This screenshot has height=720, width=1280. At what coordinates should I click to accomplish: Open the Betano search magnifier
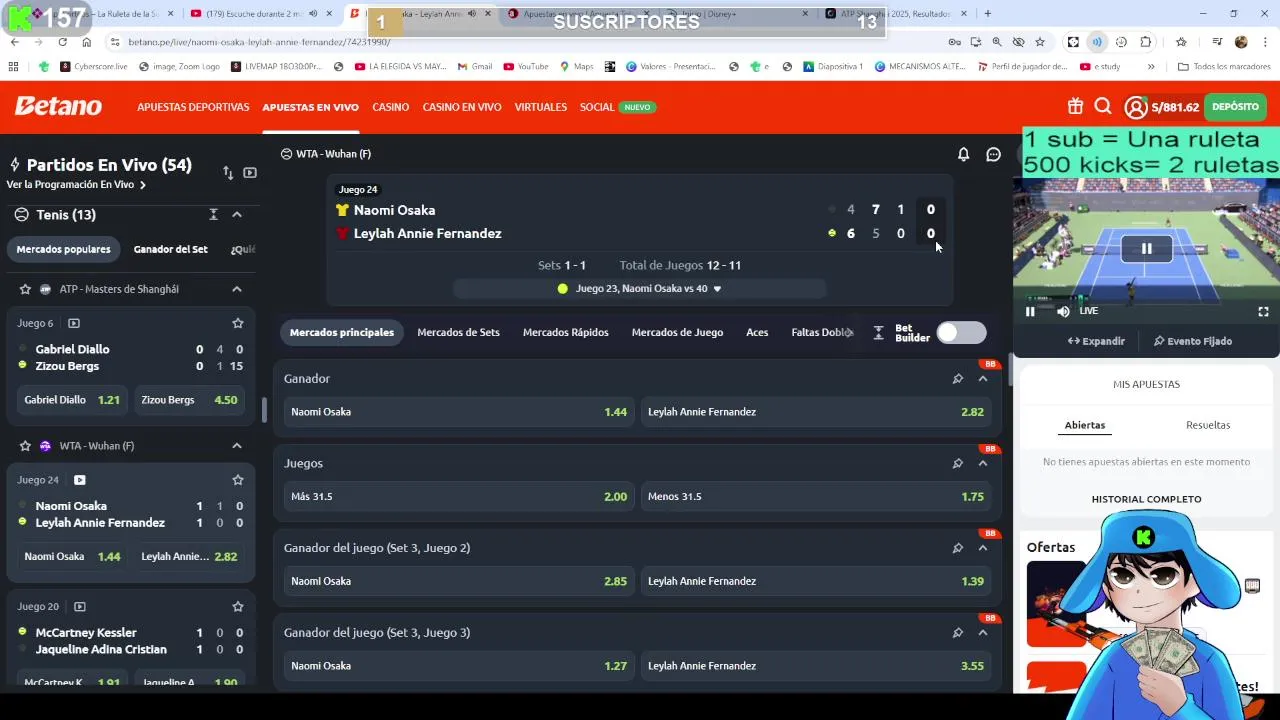(1103, 107)
